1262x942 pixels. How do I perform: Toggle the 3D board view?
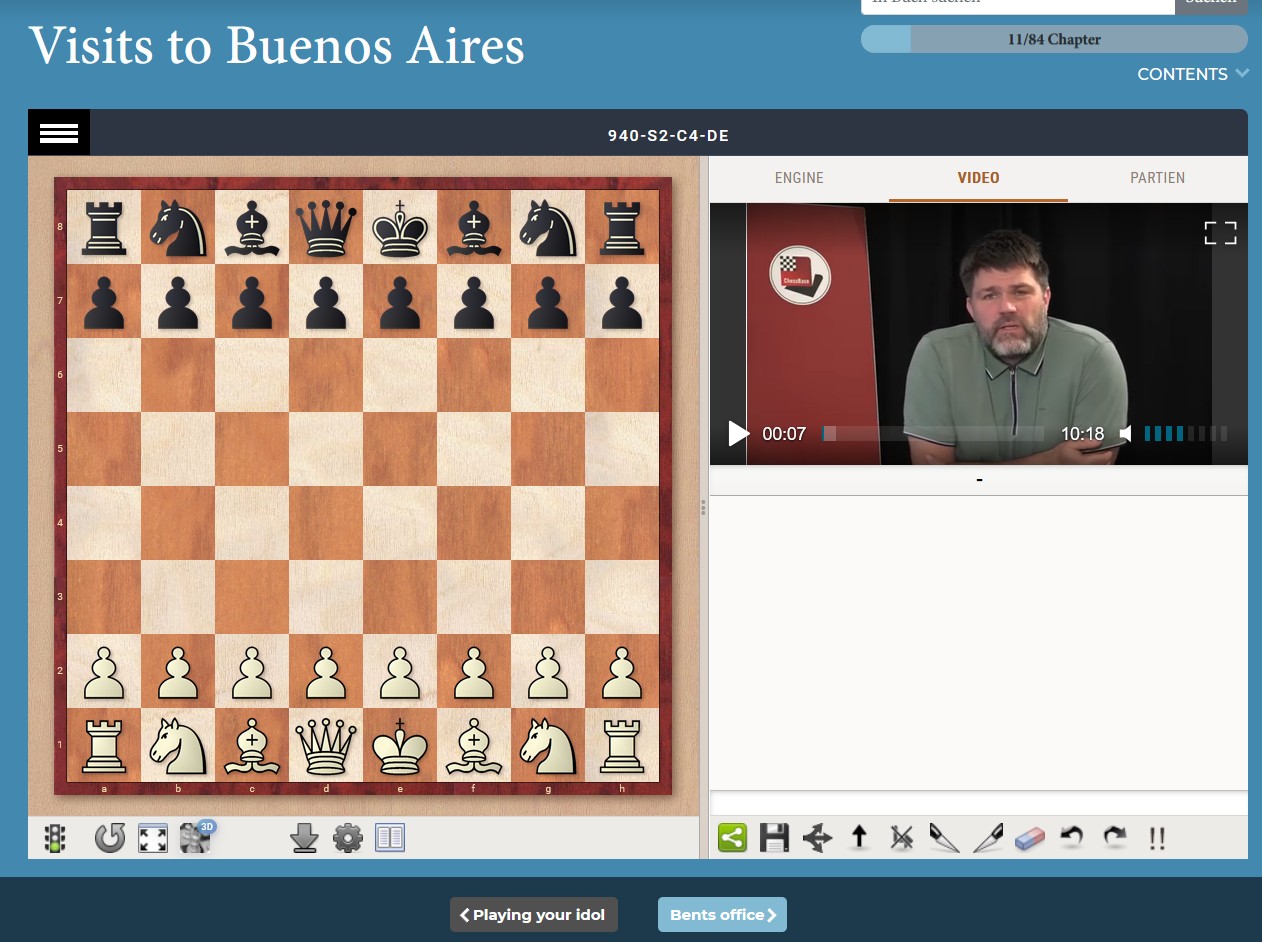[197, 837]
